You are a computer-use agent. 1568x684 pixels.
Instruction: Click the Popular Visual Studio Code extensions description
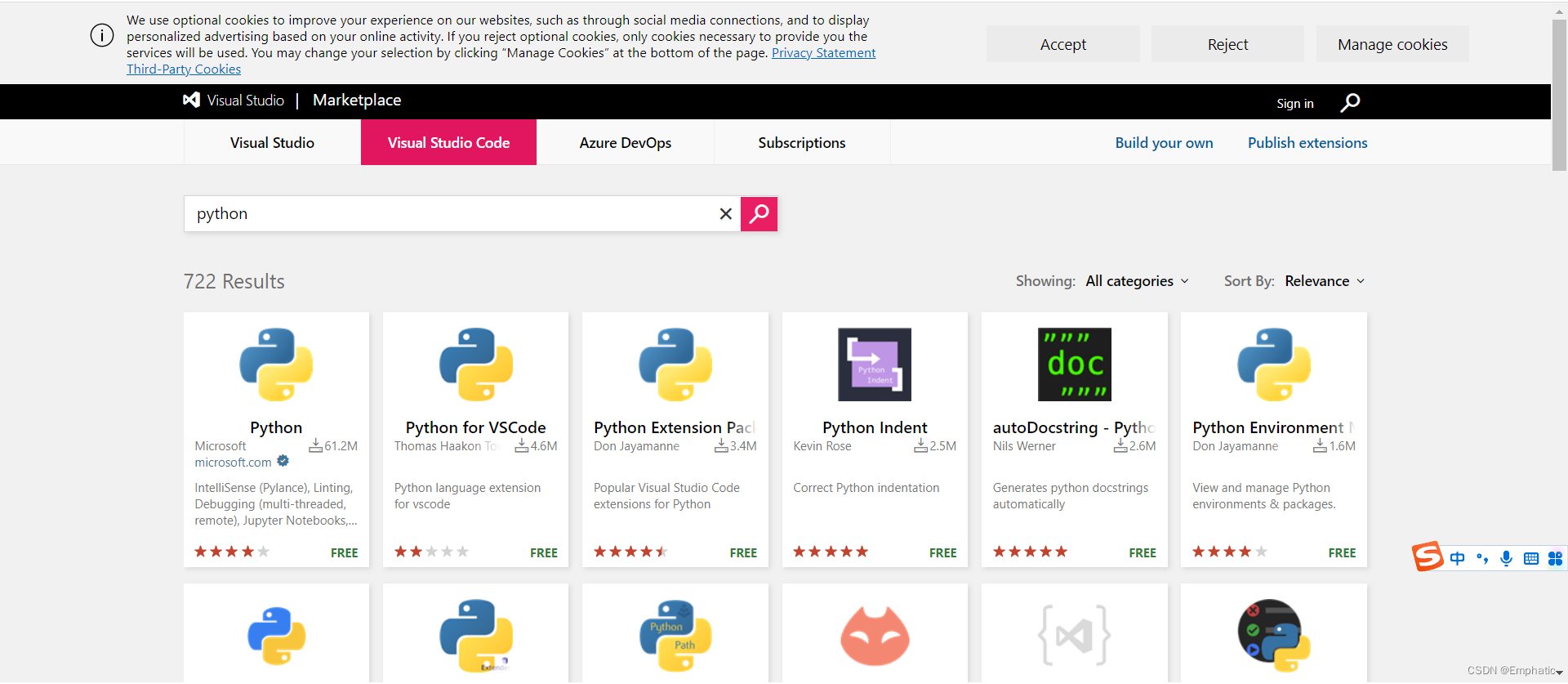[666, 496]
